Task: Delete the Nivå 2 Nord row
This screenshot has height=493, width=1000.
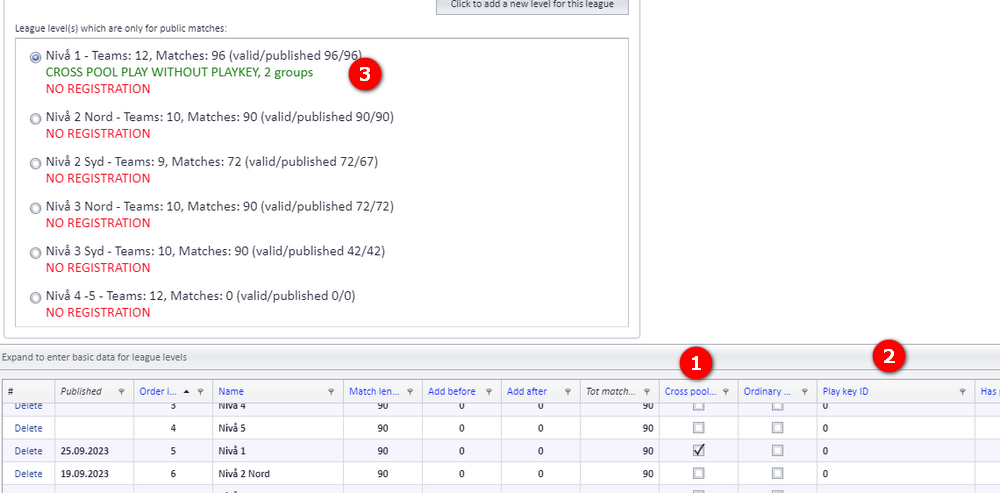Action: 28,474
